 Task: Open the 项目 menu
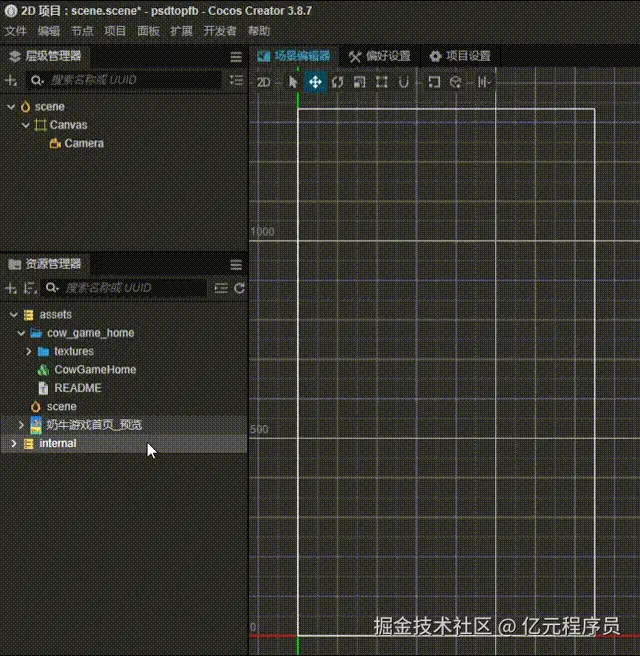(x=115, y=31)
